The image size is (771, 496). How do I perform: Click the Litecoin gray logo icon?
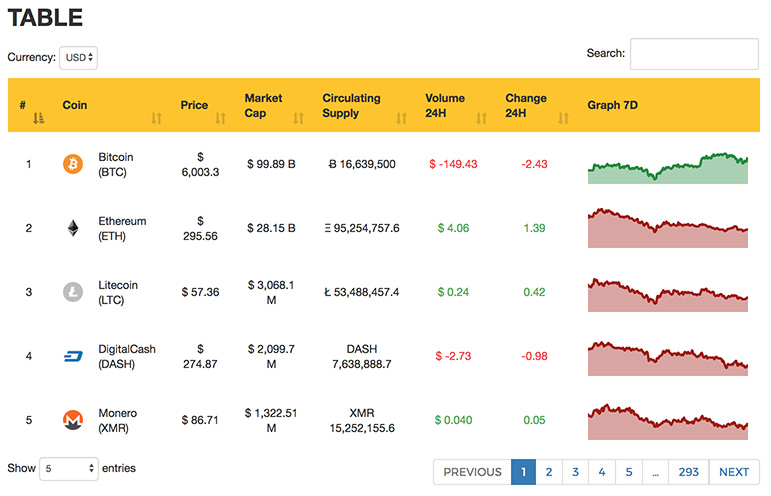(x=73, y=292)
